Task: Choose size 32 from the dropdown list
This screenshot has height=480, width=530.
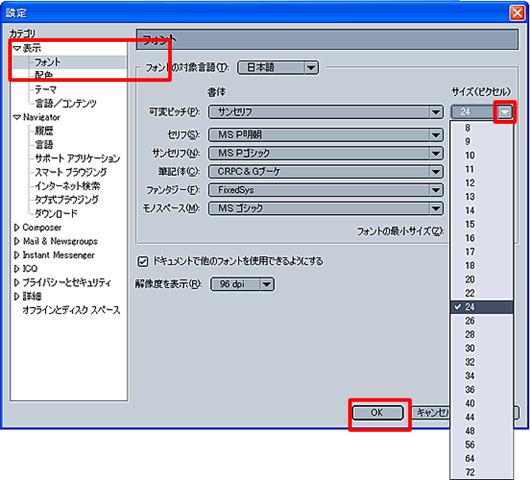Action: 482,362
